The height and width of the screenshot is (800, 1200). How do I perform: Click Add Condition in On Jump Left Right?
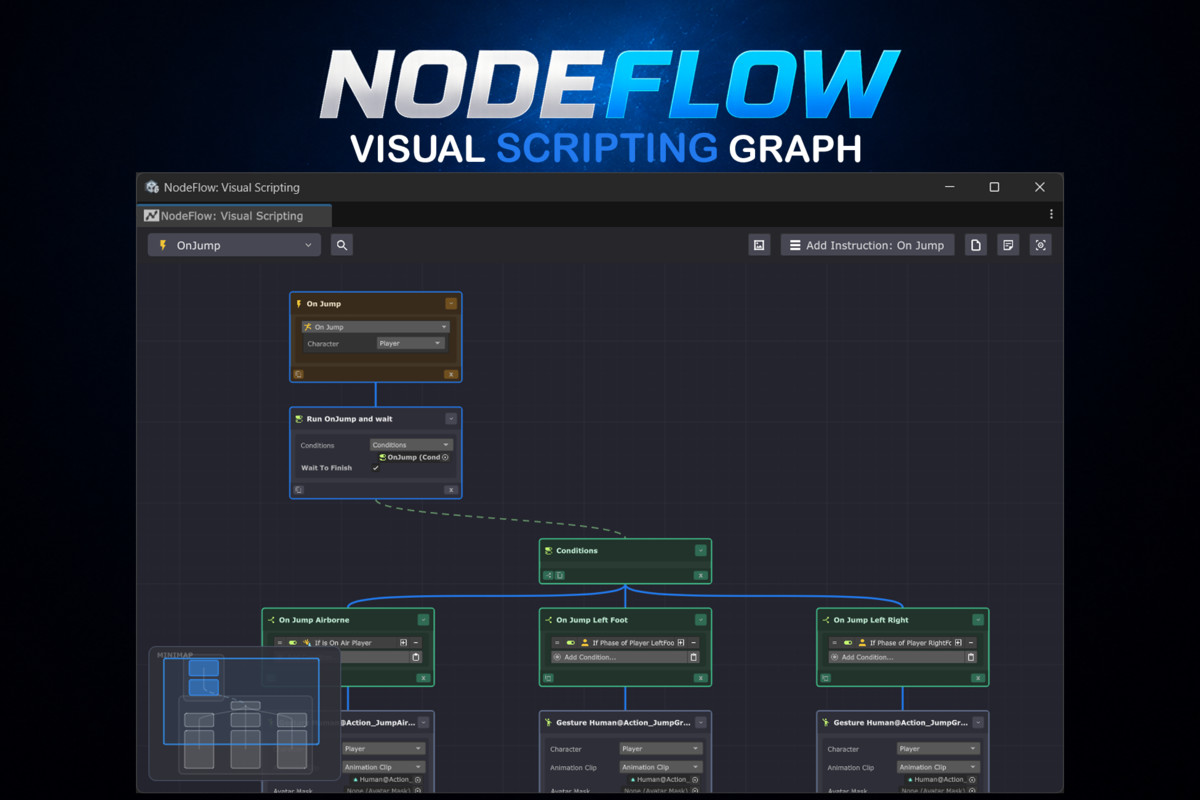tap(896, 657)
